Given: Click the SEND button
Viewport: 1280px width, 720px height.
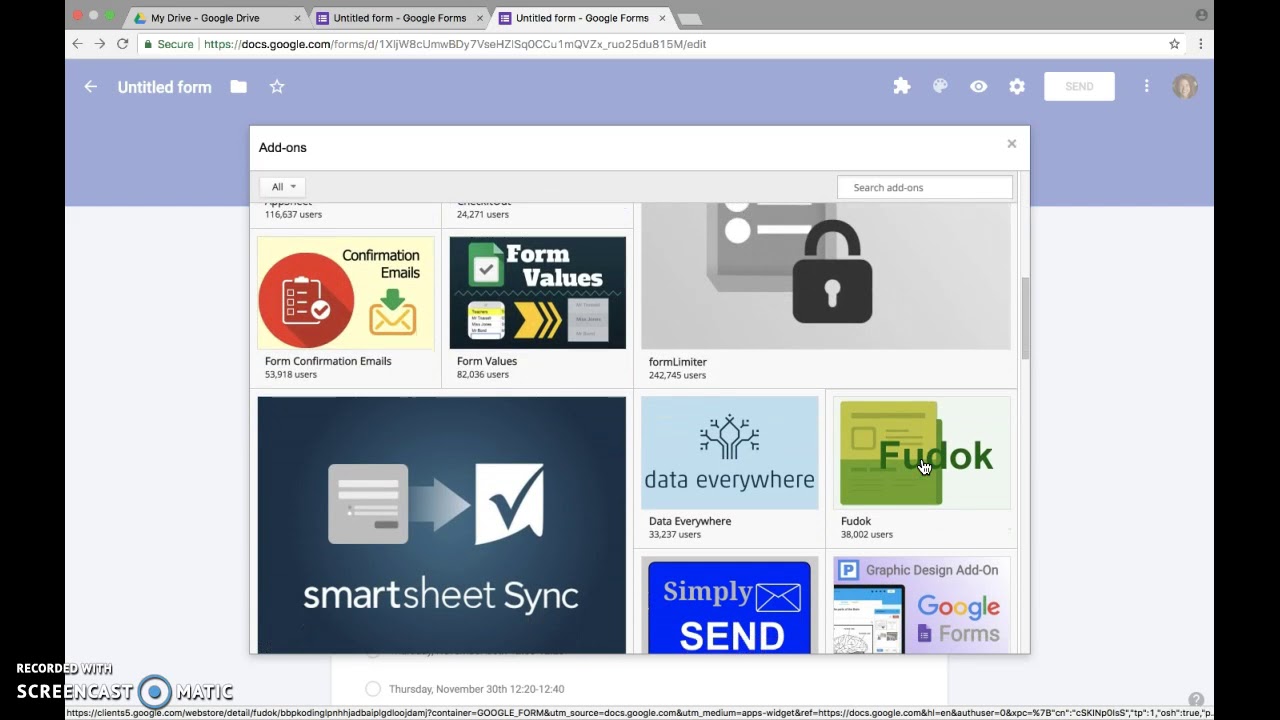Looking at the screenshot, I should coord(1079,87).
